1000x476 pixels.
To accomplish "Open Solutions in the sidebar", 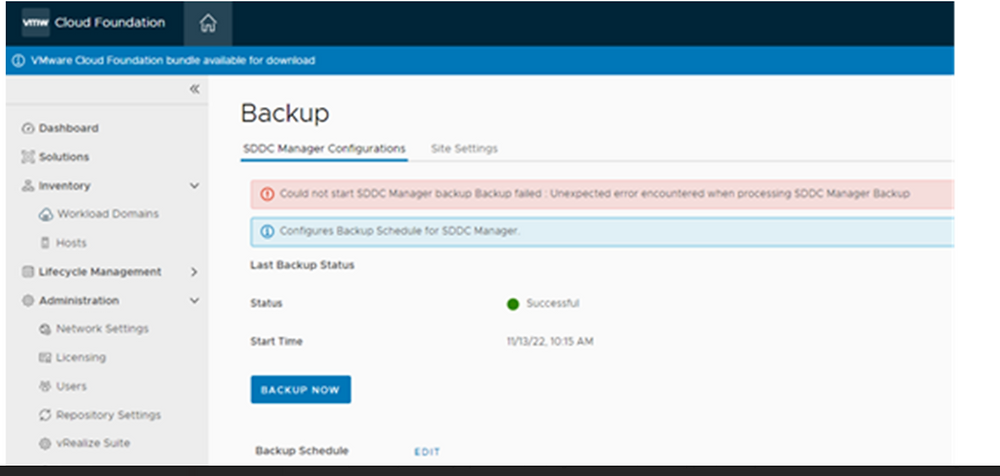I will pyautogui.click(x=64, y=157).
